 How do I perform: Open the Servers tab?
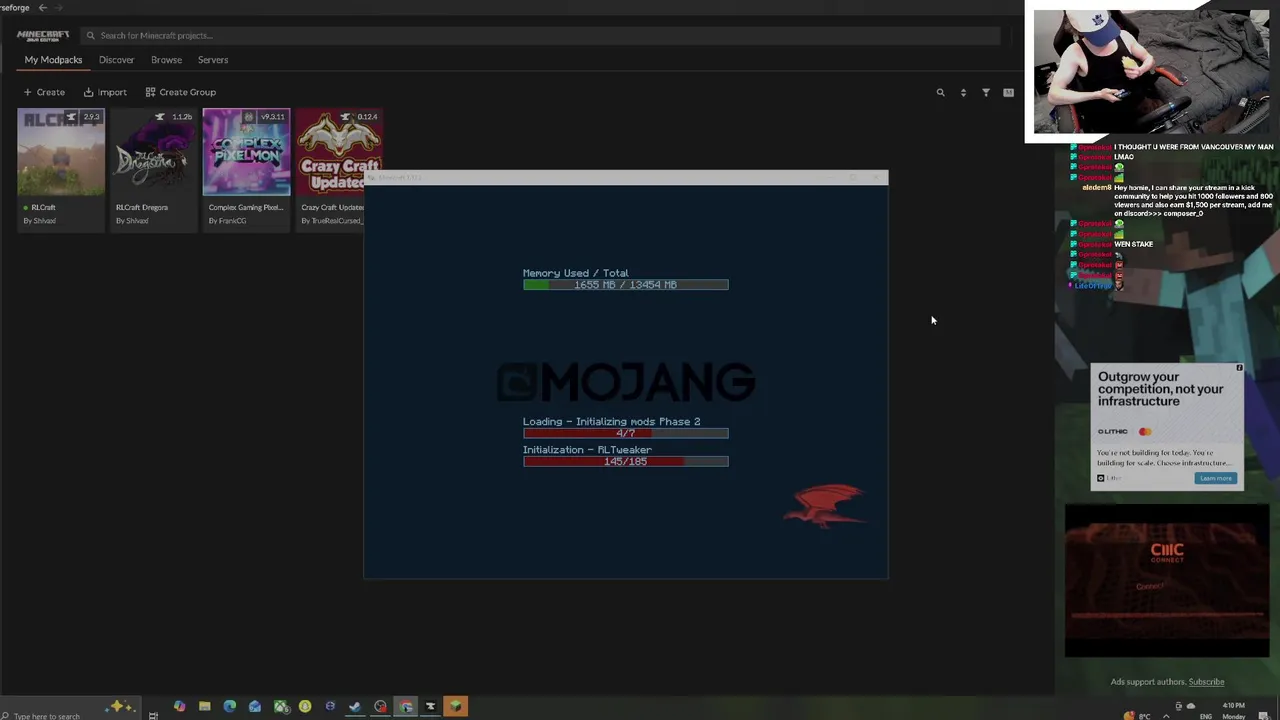pos(213,60)
